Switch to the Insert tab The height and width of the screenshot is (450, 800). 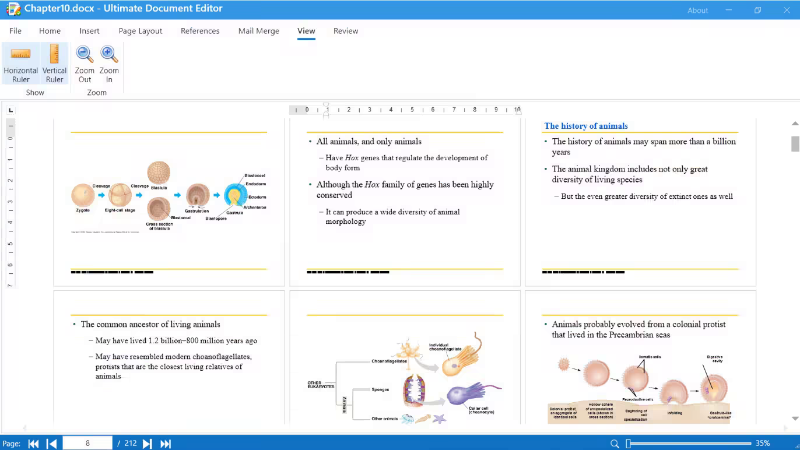[x=89, y=31]
